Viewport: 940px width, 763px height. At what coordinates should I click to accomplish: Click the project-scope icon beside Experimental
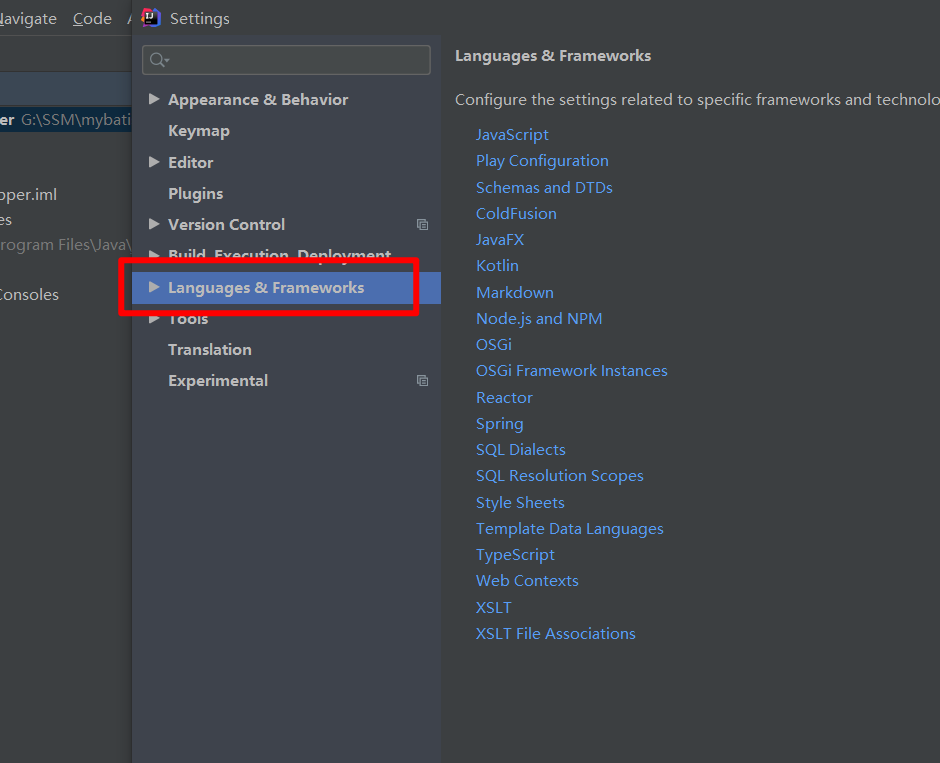(422, 381)
